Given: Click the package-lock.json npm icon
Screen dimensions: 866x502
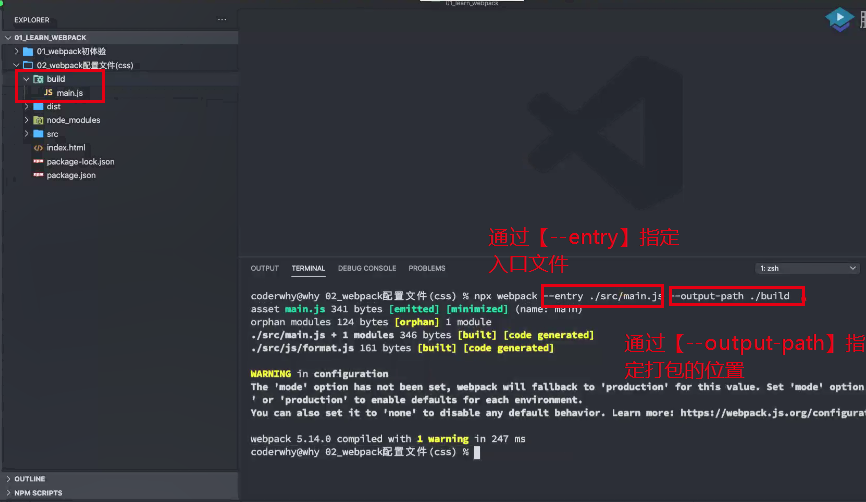Looking at the screenshot, I should [38, 161].
